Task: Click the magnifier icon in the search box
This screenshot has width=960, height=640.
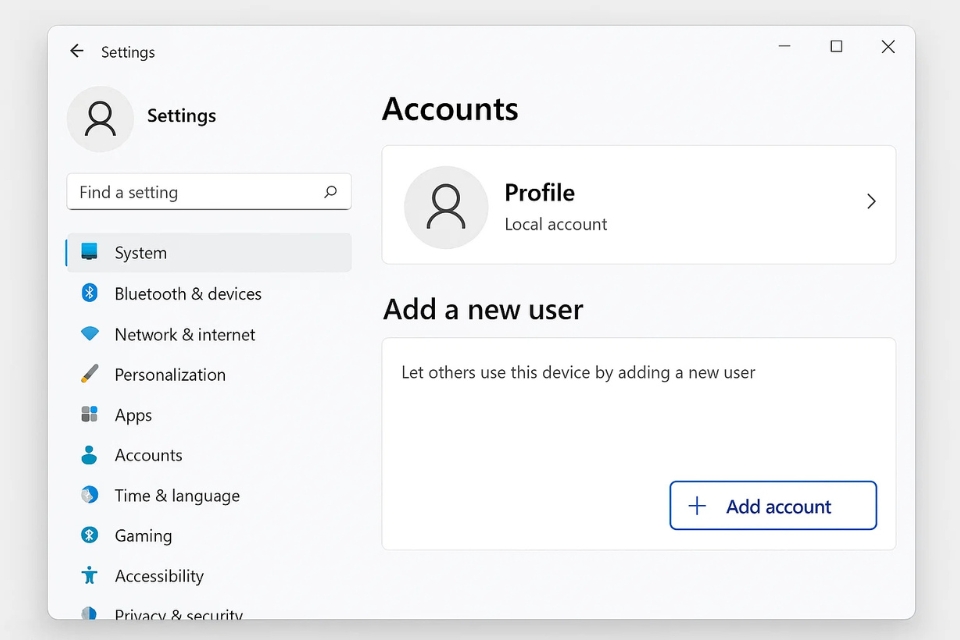Action: tap(331, 192)
